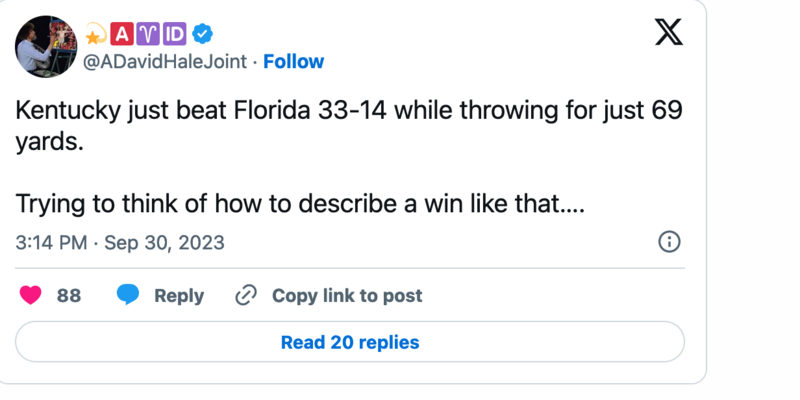Click the blue reply speech bubble icon

pyautogui.click(x=127, y=296)
